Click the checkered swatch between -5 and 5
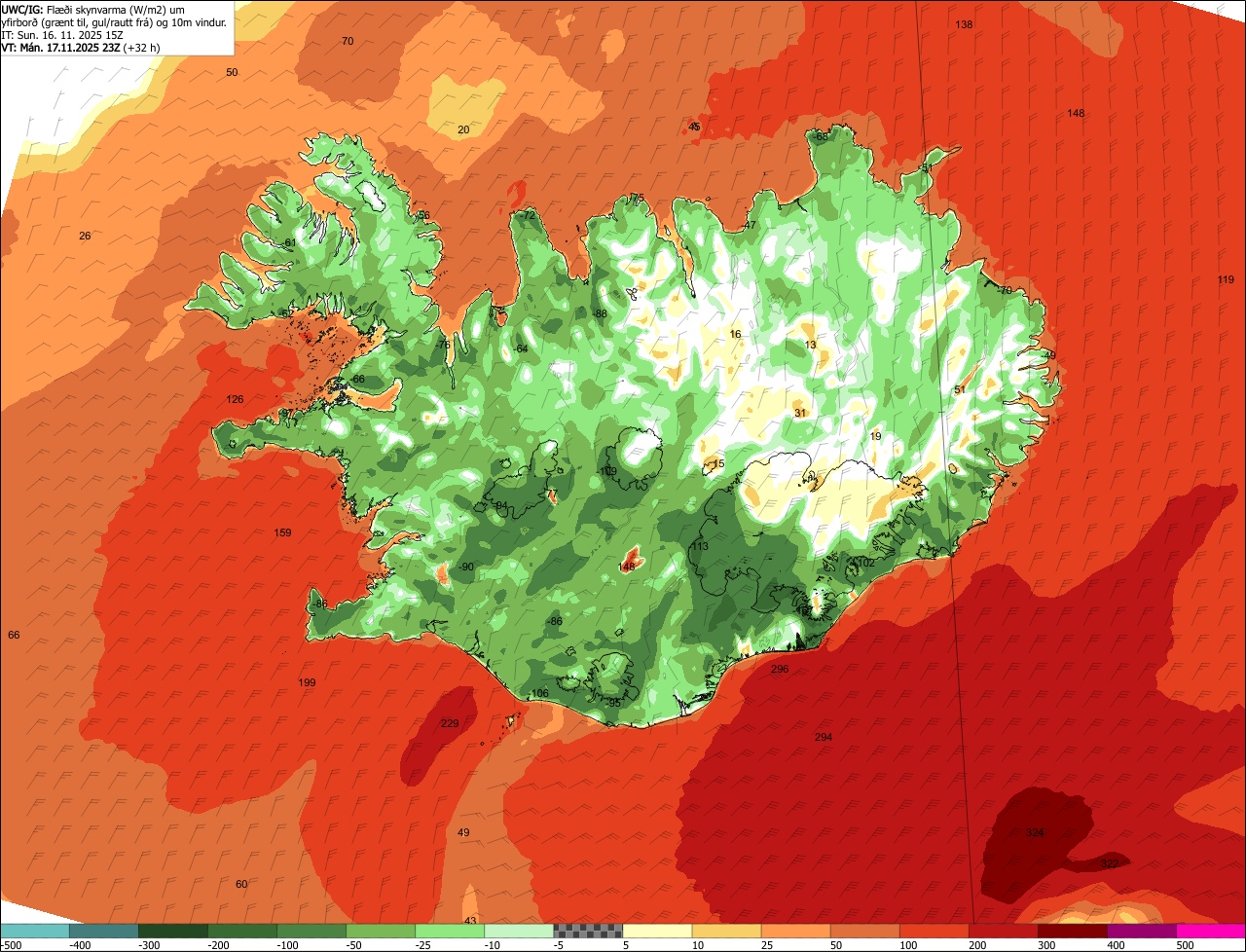The image size is (1246, 952). pyautogui.click(x=588, y=931)
